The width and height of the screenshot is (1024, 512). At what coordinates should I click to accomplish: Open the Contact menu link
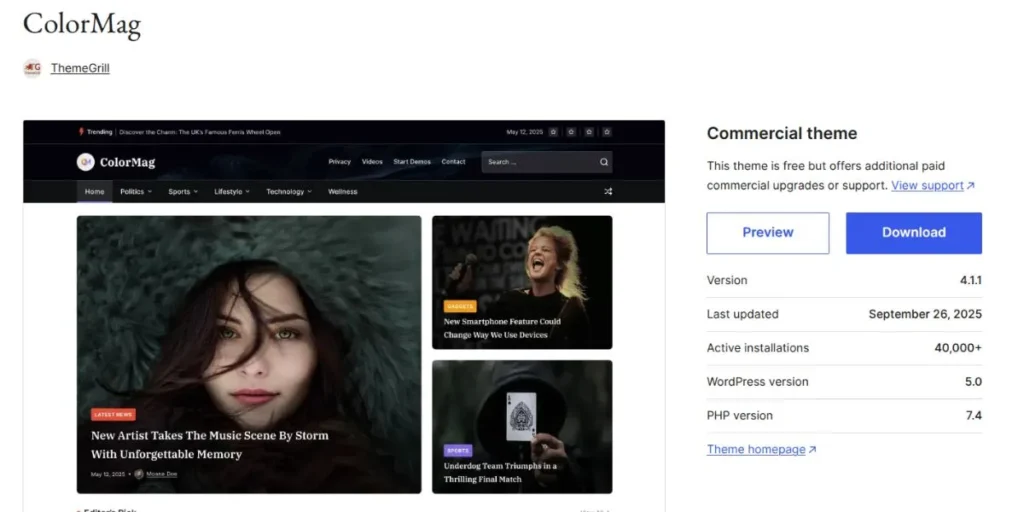click(x=453, y=162)
